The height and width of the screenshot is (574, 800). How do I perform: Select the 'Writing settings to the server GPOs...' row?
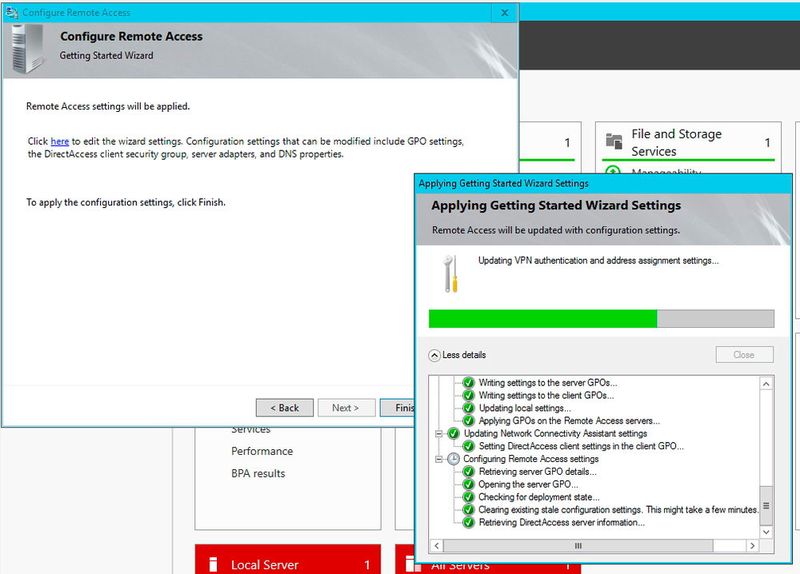(x=548, y=383)
